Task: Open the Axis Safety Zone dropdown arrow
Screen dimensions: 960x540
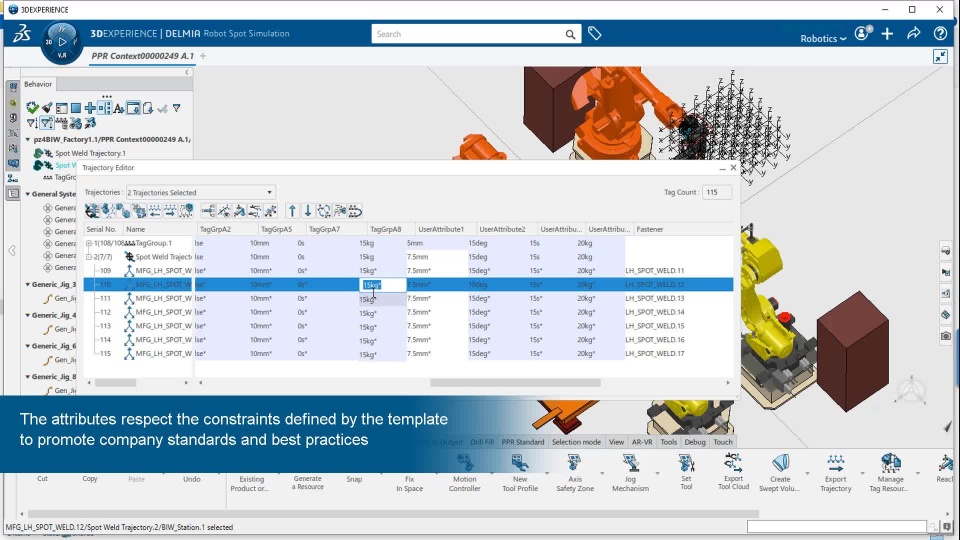Action: coord(602,473)
